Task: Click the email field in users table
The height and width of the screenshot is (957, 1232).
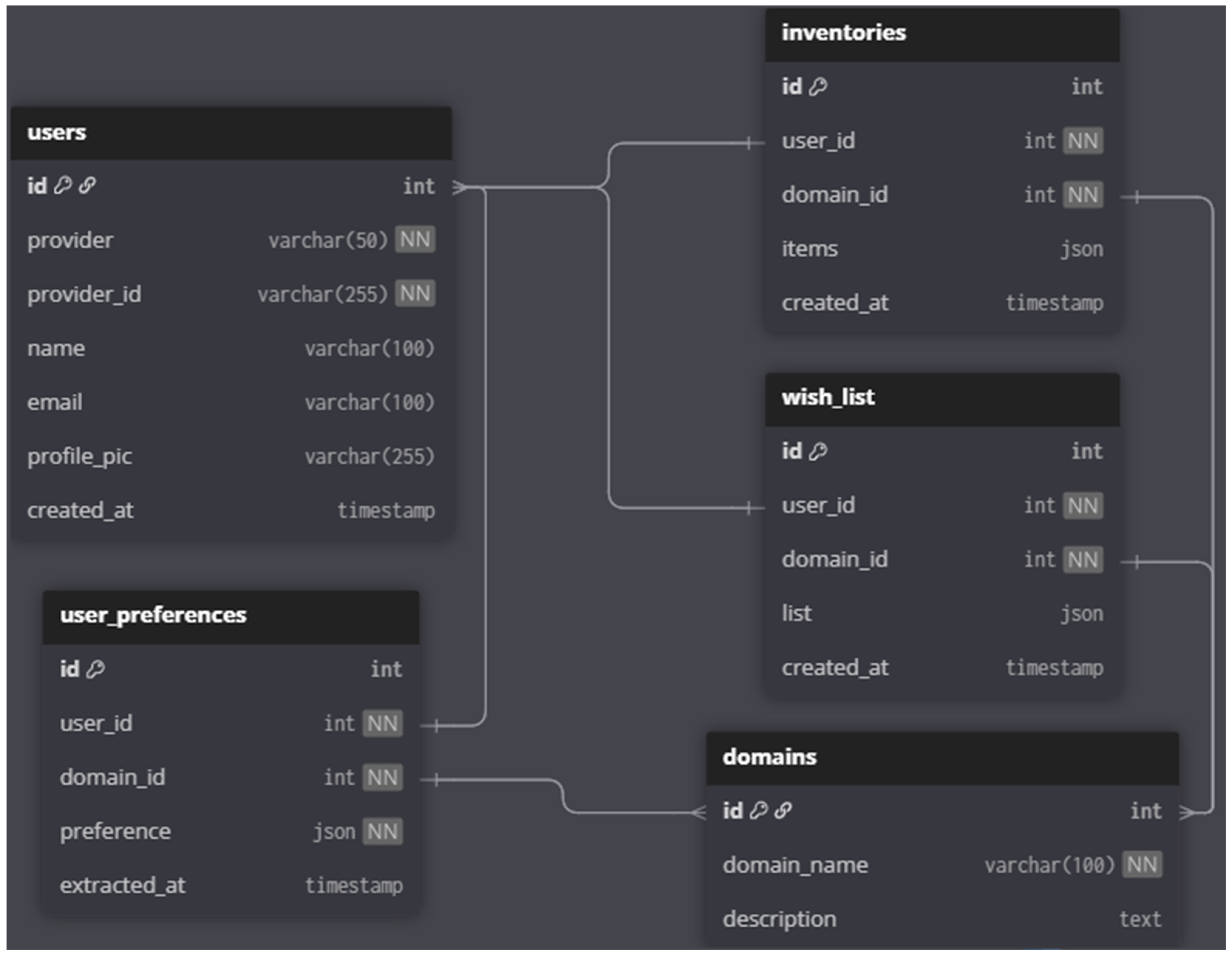Action: [55, 402]
